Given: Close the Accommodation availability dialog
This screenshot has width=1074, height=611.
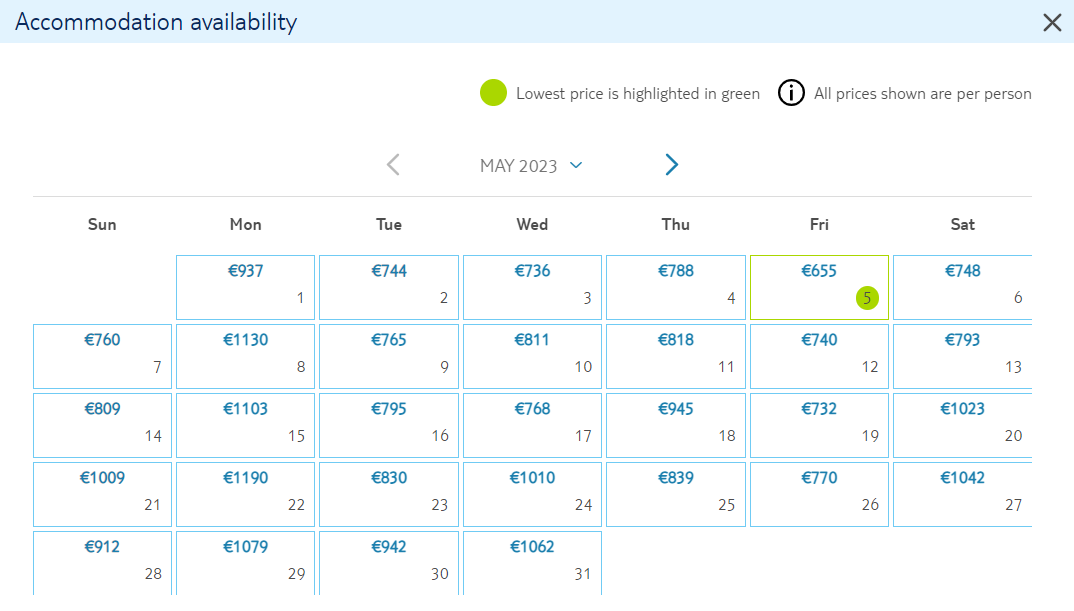Looking at the screenshot, I should [1052, 23].
